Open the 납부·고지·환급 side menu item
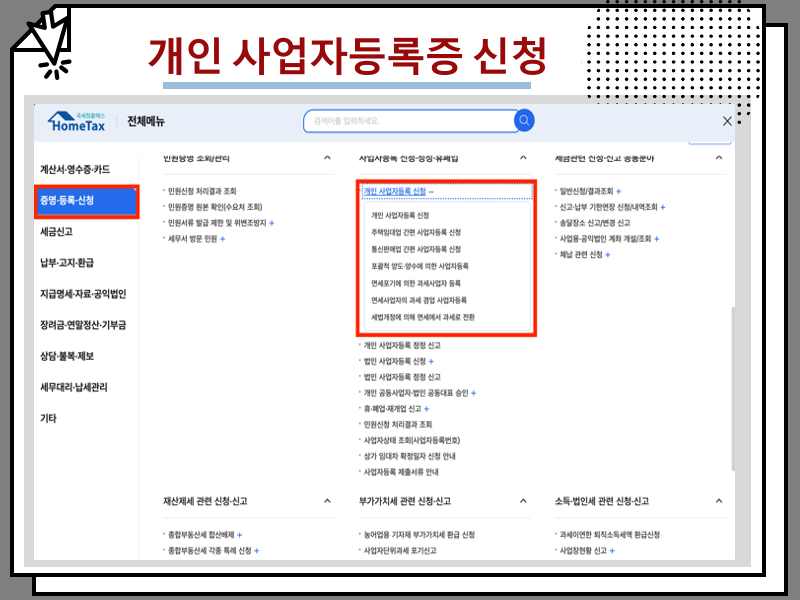 [67, 263]
